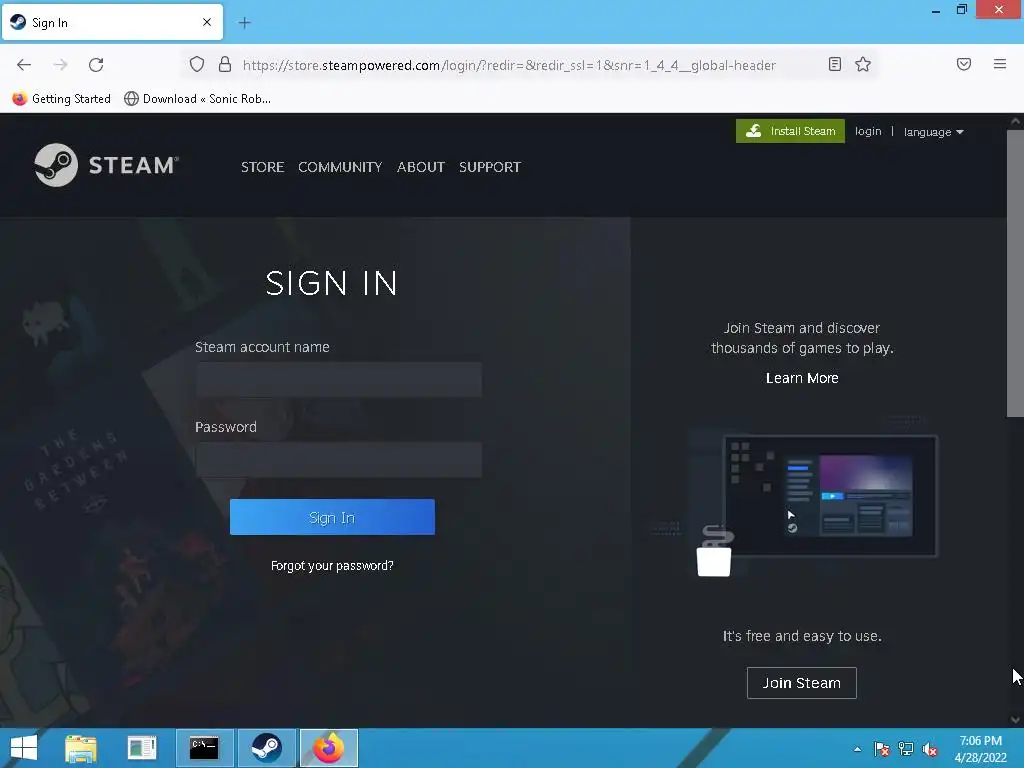Open the Getting Started bookmark

point(61,99)
